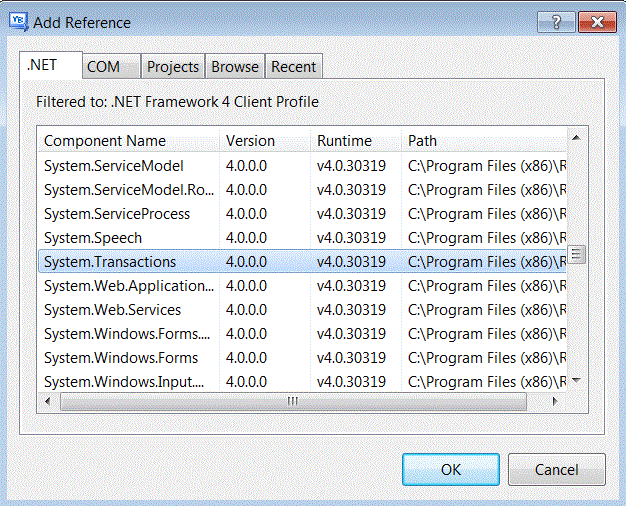The width and height of the screenshot is (626, 510).
Task: Select System.ServiceModel component
Action: [x=302, y=166]
